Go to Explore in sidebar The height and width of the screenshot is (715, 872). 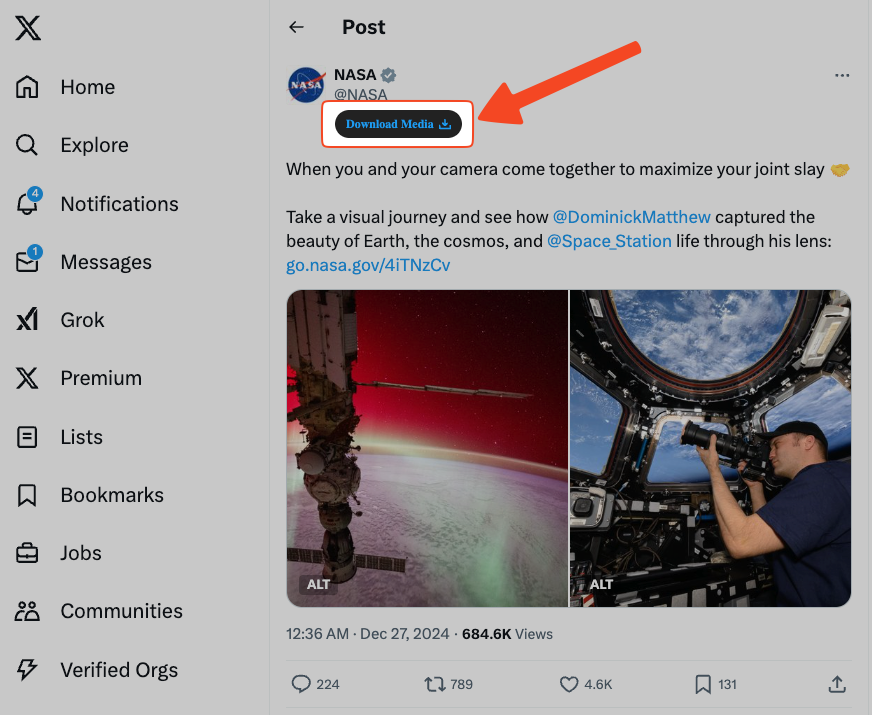click(x=94, y=145)
